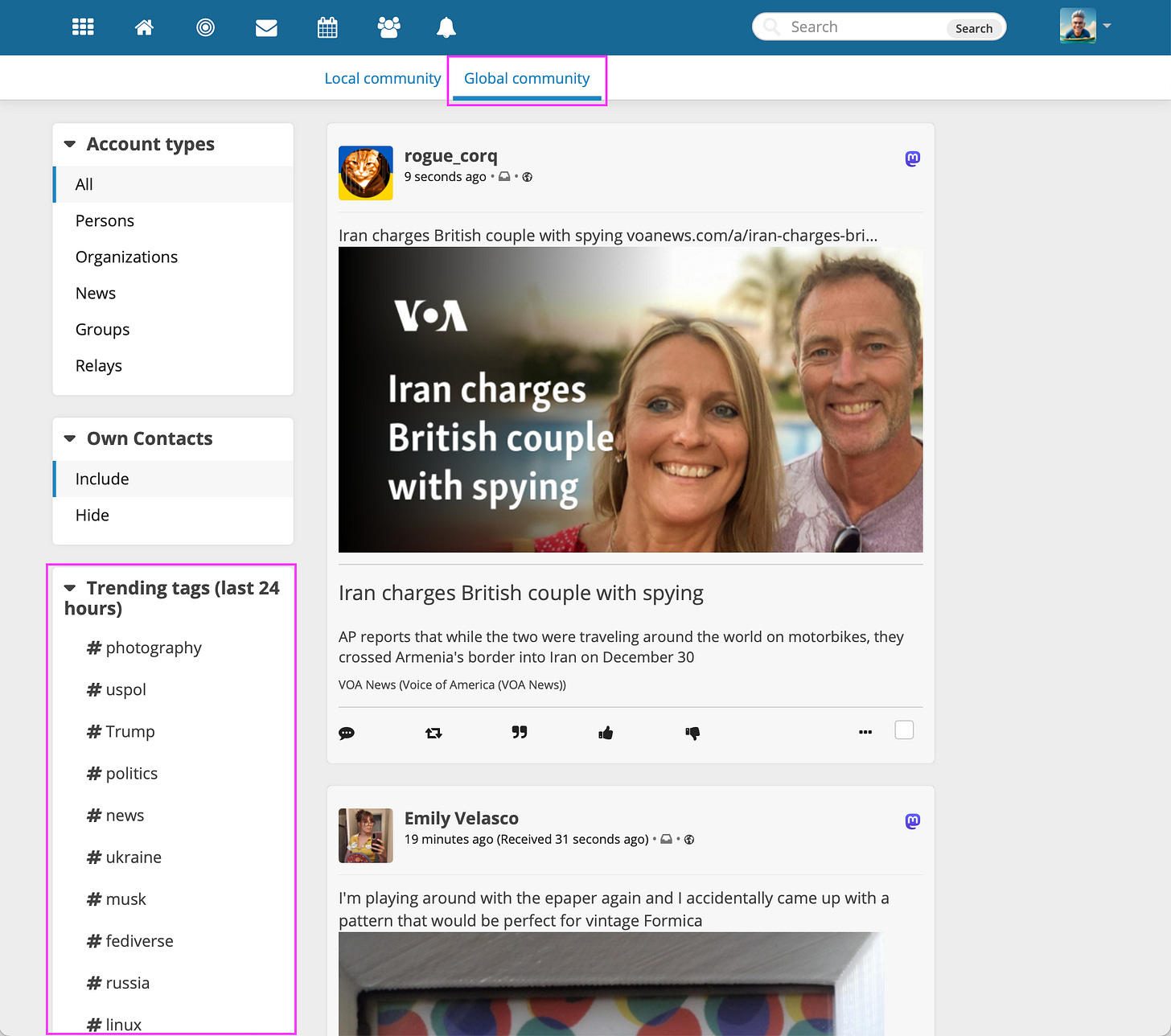Open the ukraine trending tag
Viewport: 1171px width, 1036px height.
[124, 857]
